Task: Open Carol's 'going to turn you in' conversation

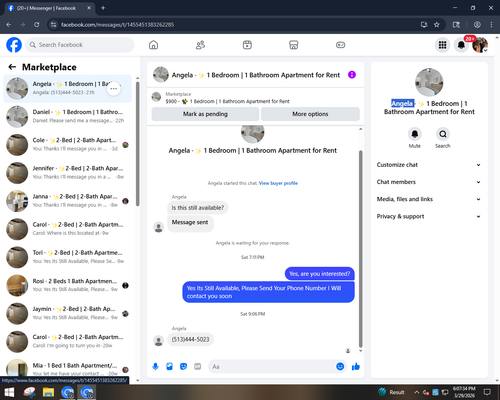Action: (67, 342)
